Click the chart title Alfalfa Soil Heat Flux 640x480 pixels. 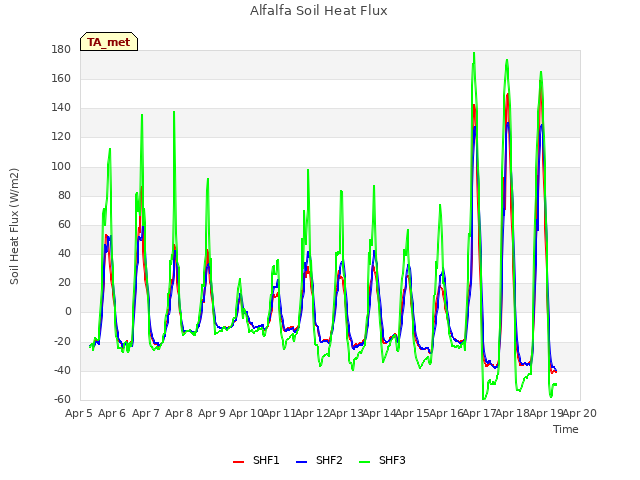pyautogui.click(x=319, y=10)
